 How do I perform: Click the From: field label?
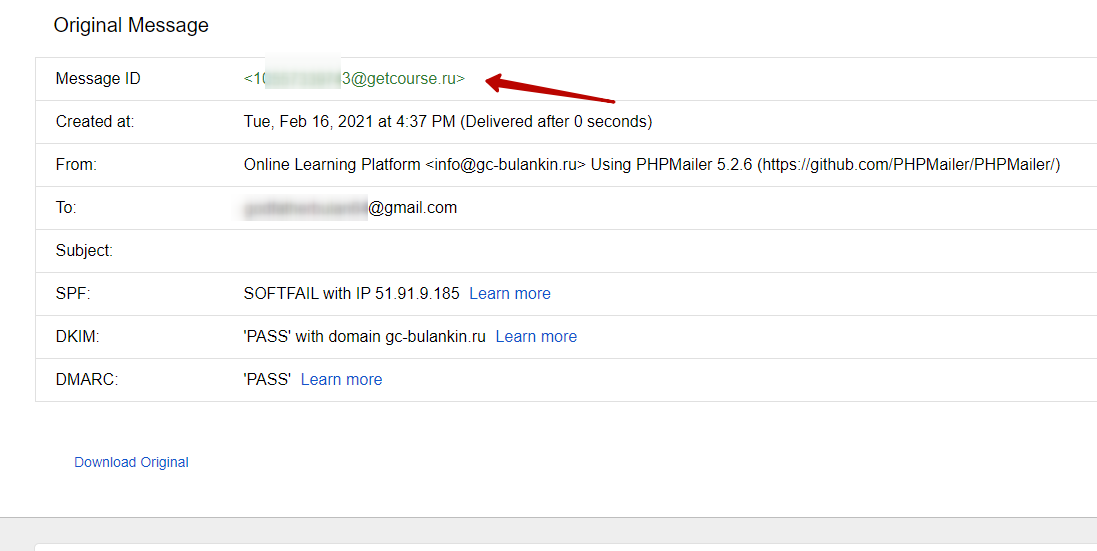[x=76, y=165]
